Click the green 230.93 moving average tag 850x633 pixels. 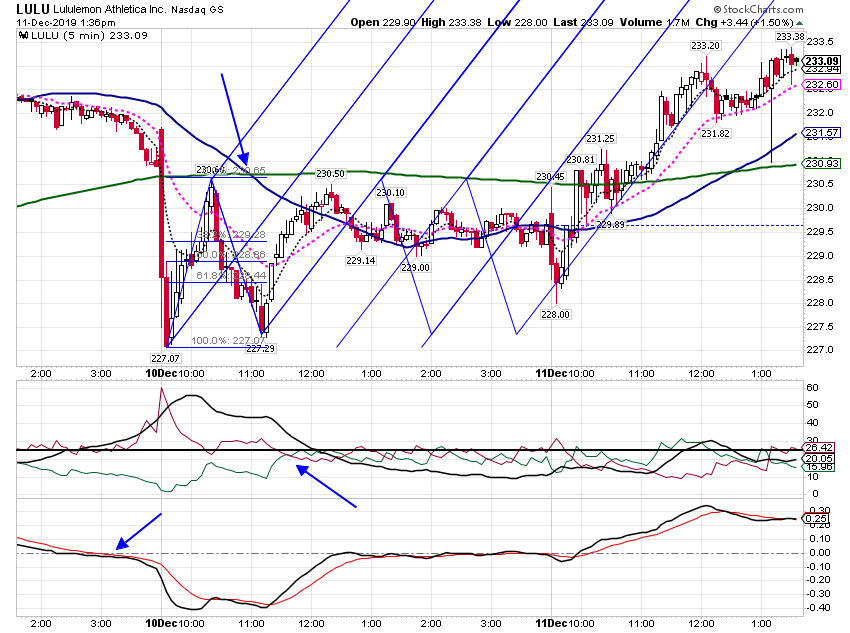coord(822,163)
